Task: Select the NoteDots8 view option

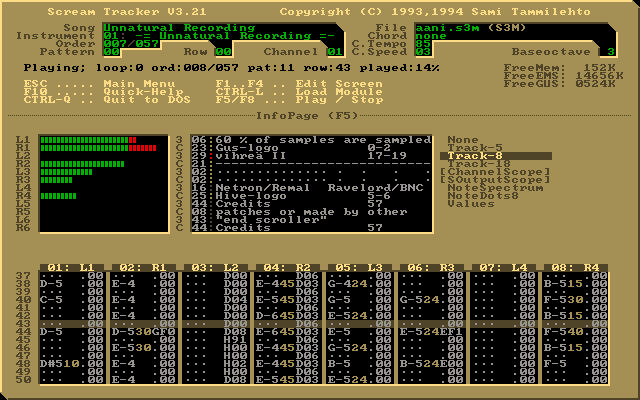Action: [483, 196]
